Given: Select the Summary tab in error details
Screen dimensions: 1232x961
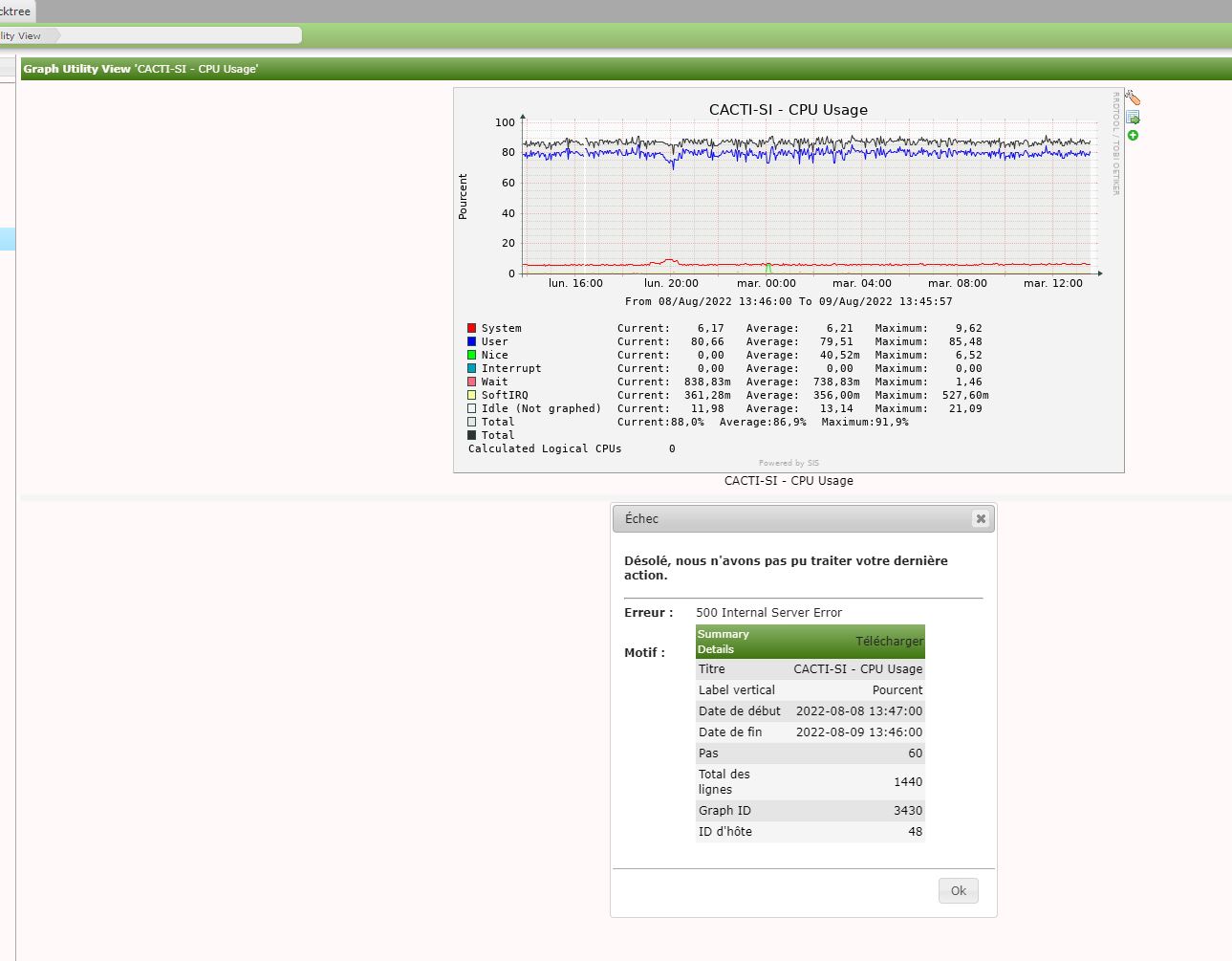Looking at the screenshot, I should point(724,634).
